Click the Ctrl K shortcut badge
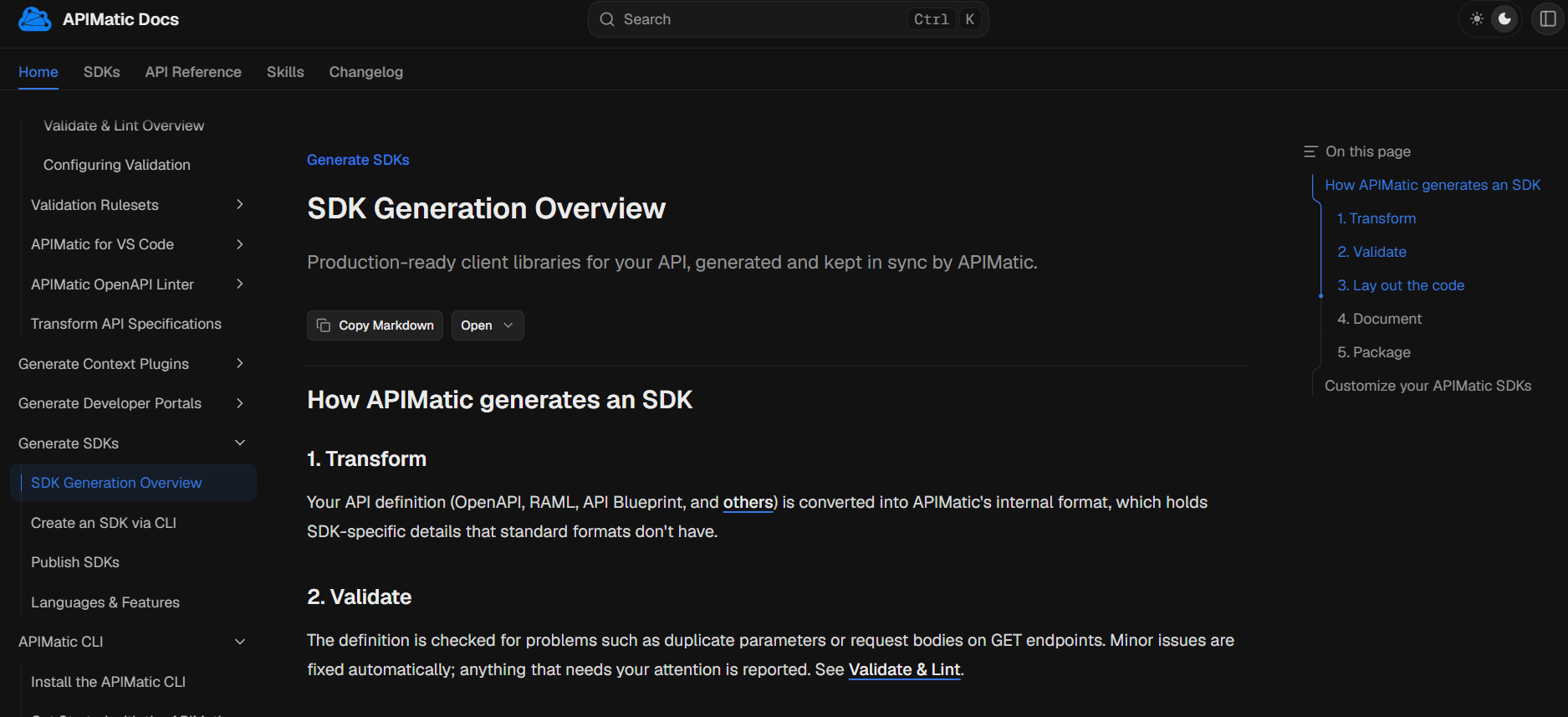The height and width of the screenshot is (717, 1568). (944, 19)
